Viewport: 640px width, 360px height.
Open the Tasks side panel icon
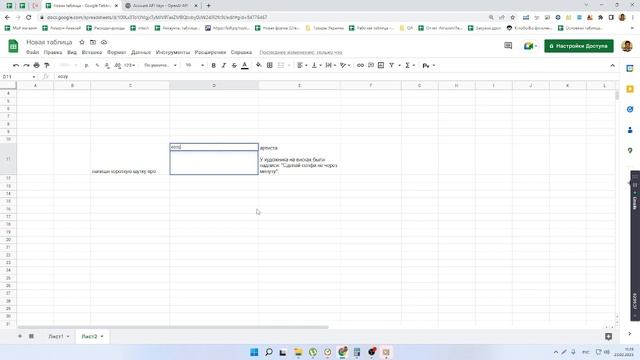coord(630,109)
